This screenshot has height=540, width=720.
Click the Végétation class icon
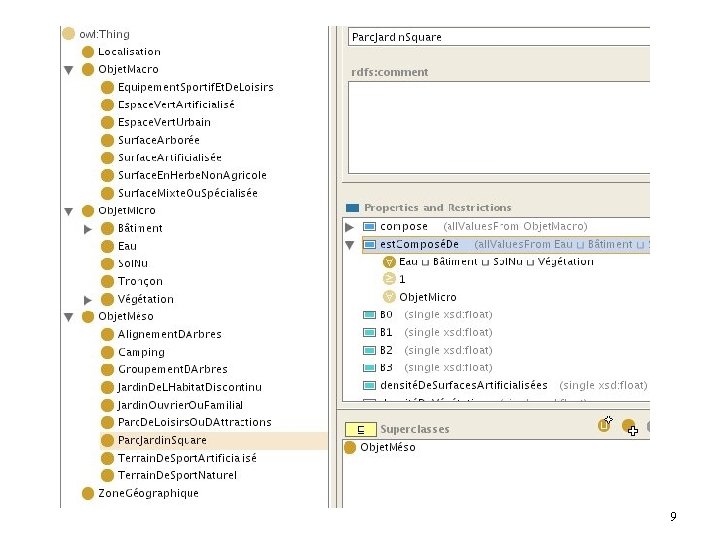107,299
